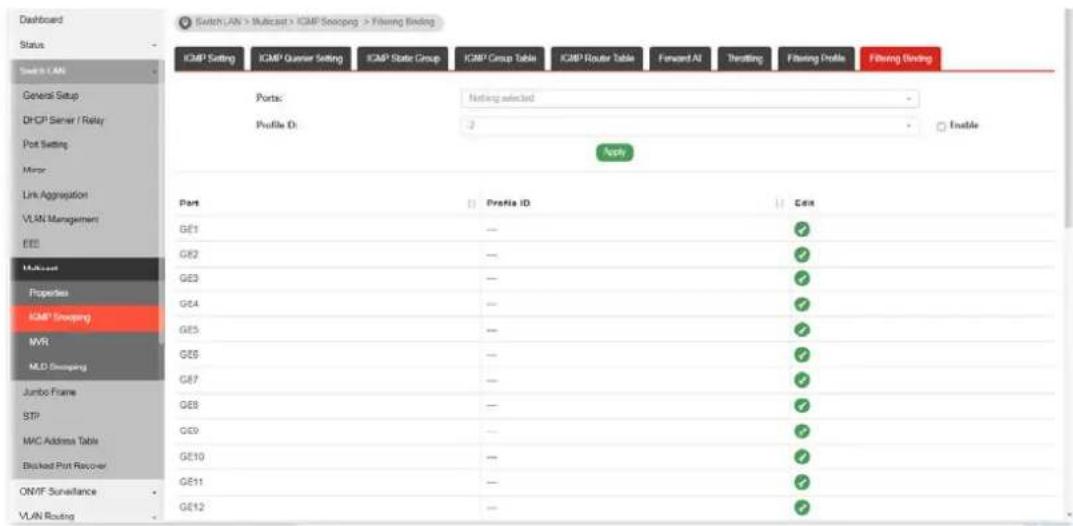Viewport: 1073px width, 526px height.
Task: Sort table by Port column icon
Action: tap(471, 203)
